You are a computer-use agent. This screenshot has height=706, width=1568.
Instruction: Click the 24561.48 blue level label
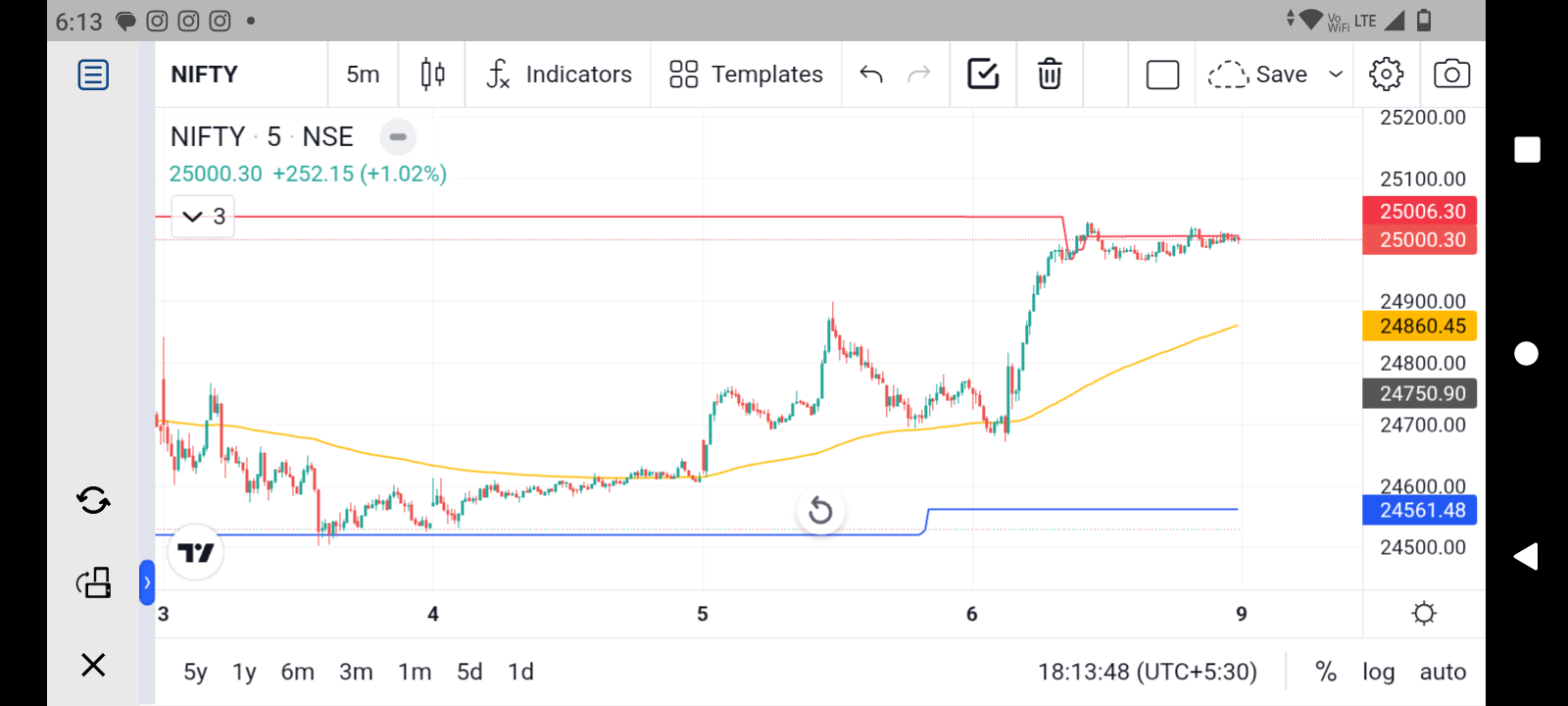coord(1420,510)
